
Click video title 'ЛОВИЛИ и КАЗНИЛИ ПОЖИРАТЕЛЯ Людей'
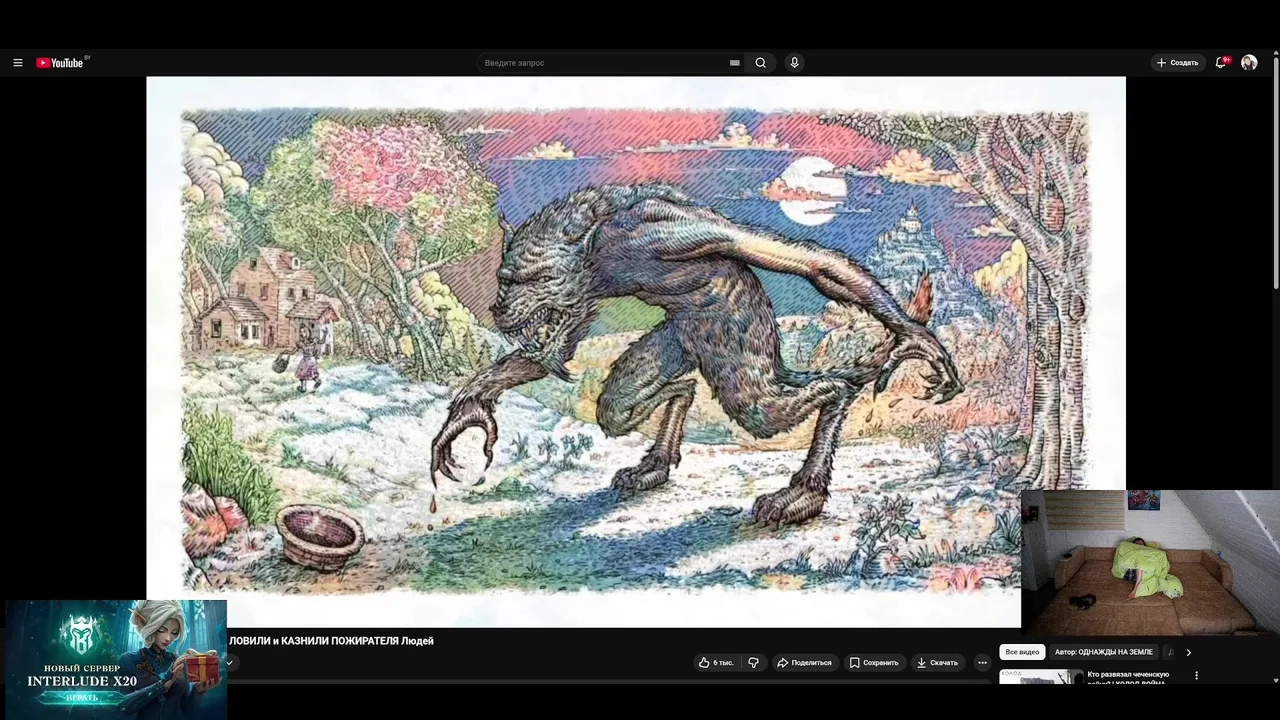pyautogui.click(x=331, y=641)
